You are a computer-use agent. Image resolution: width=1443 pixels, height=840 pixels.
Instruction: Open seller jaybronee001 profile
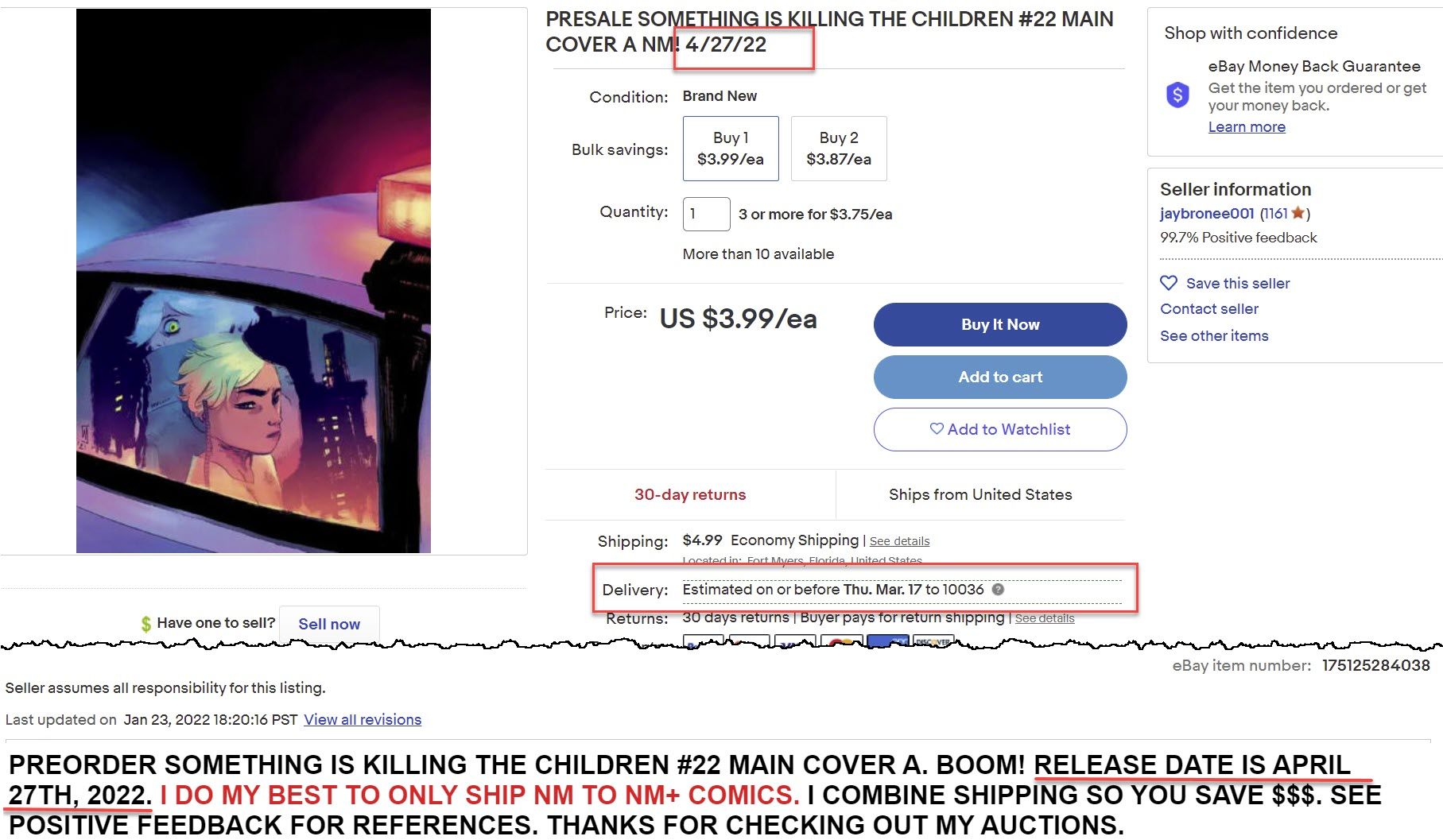coord(1207,213)
